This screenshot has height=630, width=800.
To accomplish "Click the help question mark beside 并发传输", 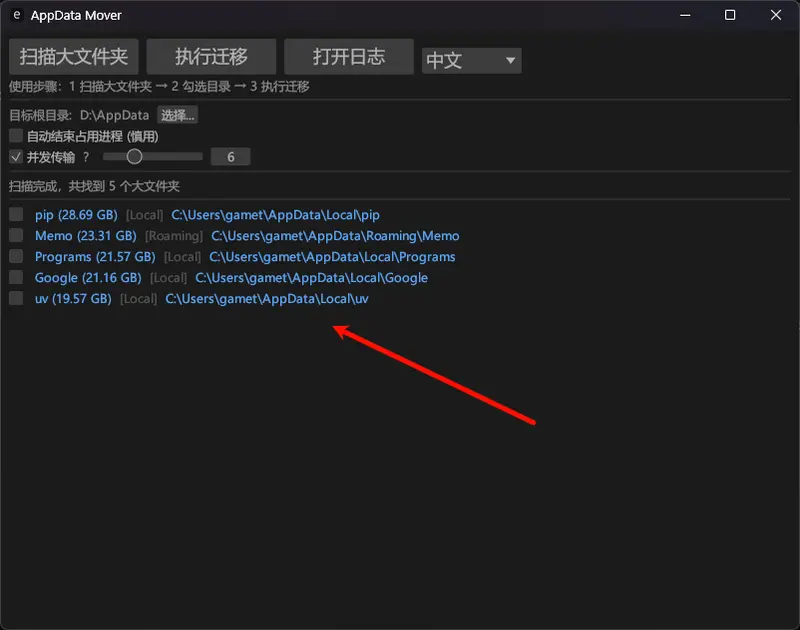I will 86,156.
